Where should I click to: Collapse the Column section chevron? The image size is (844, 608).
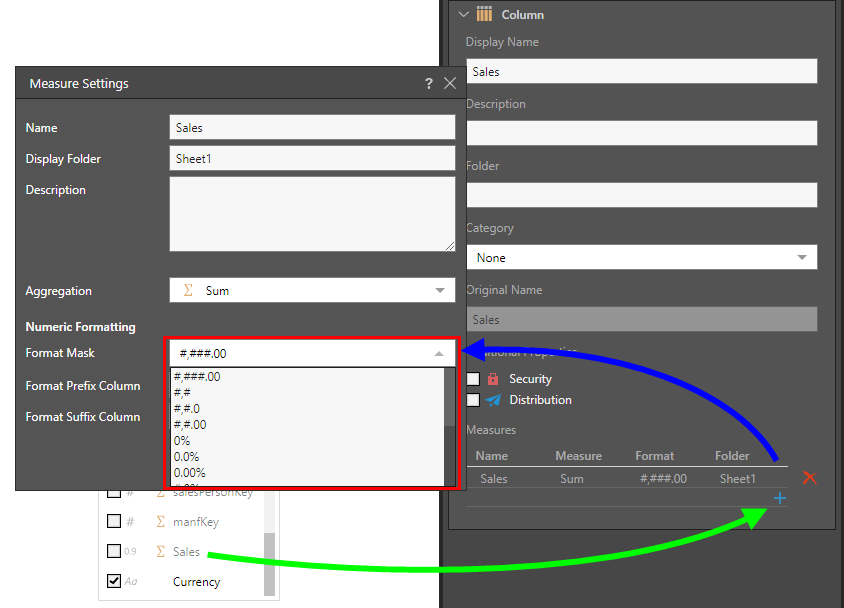[x=463, y=15]
